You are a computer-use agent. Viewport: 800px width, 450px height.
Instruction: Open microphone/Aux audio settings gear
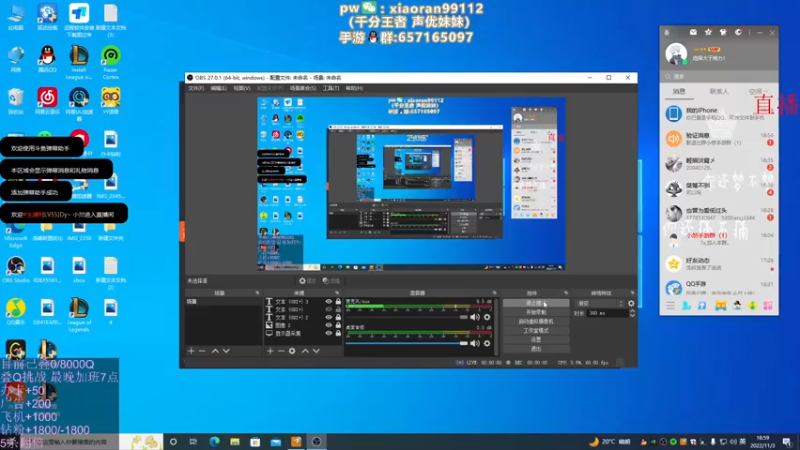487,317
